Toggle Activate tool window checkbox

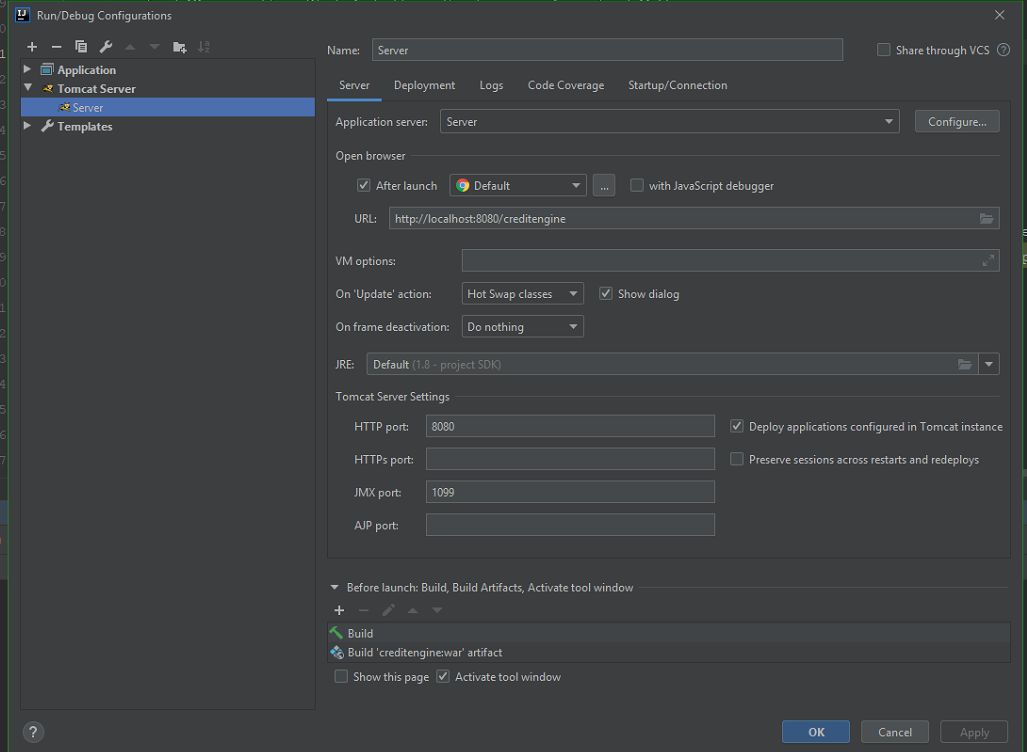[443, 677]
